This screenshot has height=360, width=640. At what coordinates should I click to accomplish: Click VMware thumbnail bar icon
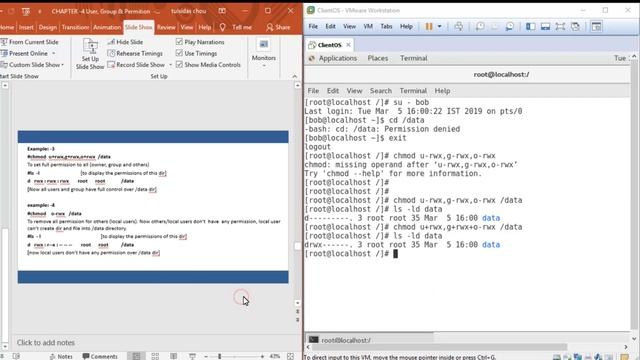pos(545,27)
